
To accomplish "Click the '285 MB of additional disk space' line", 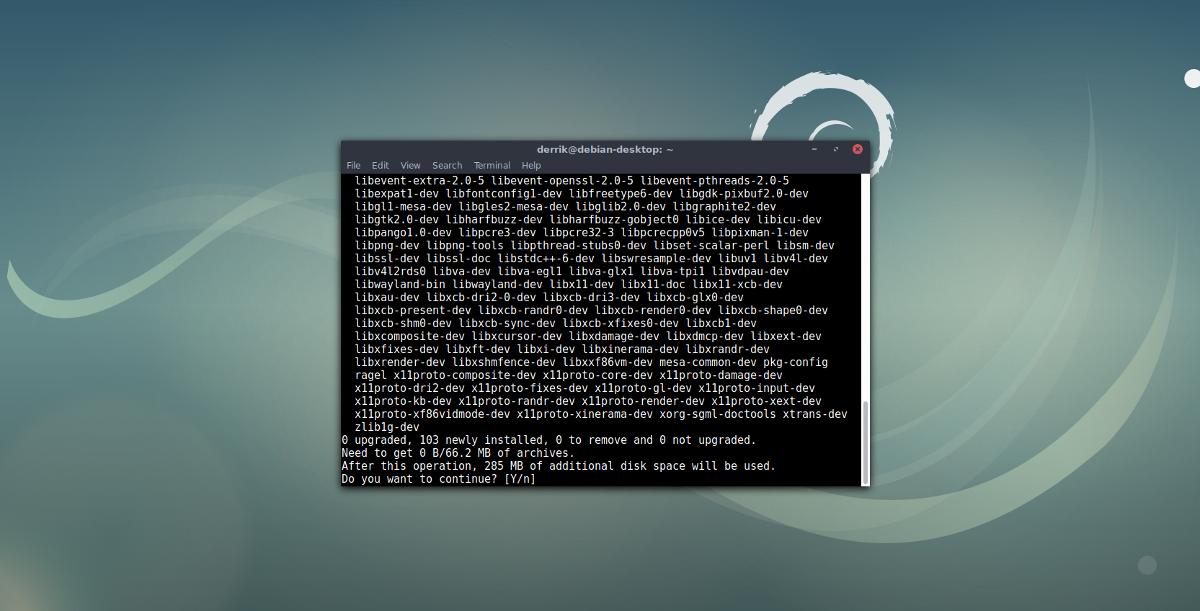I will 558,466.
